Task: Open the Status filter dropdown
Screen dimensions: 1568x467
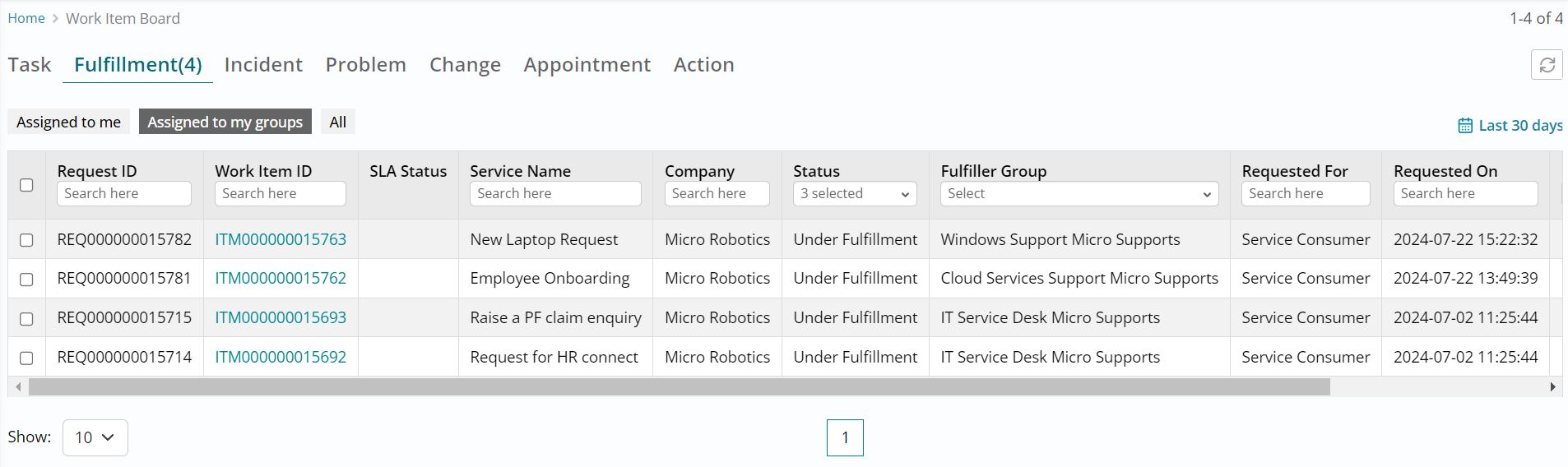Action: pos(855,194)
